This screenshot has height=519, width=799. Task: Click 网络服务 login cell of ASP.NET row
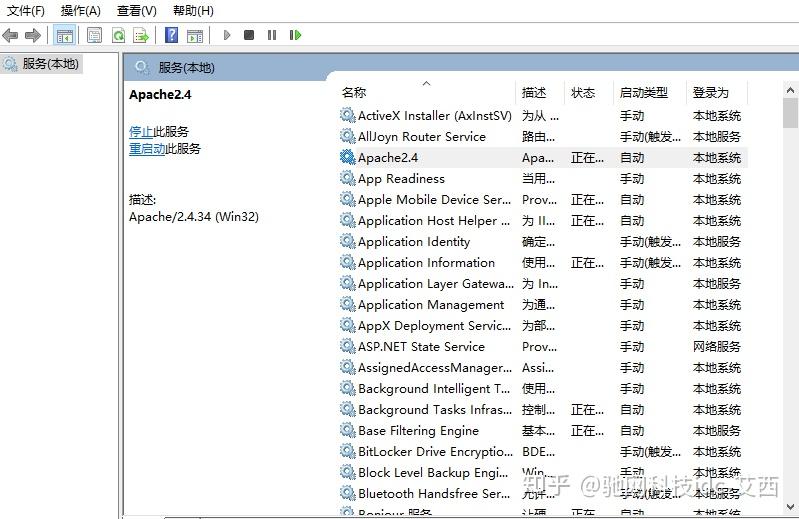[x=716, y=347]
